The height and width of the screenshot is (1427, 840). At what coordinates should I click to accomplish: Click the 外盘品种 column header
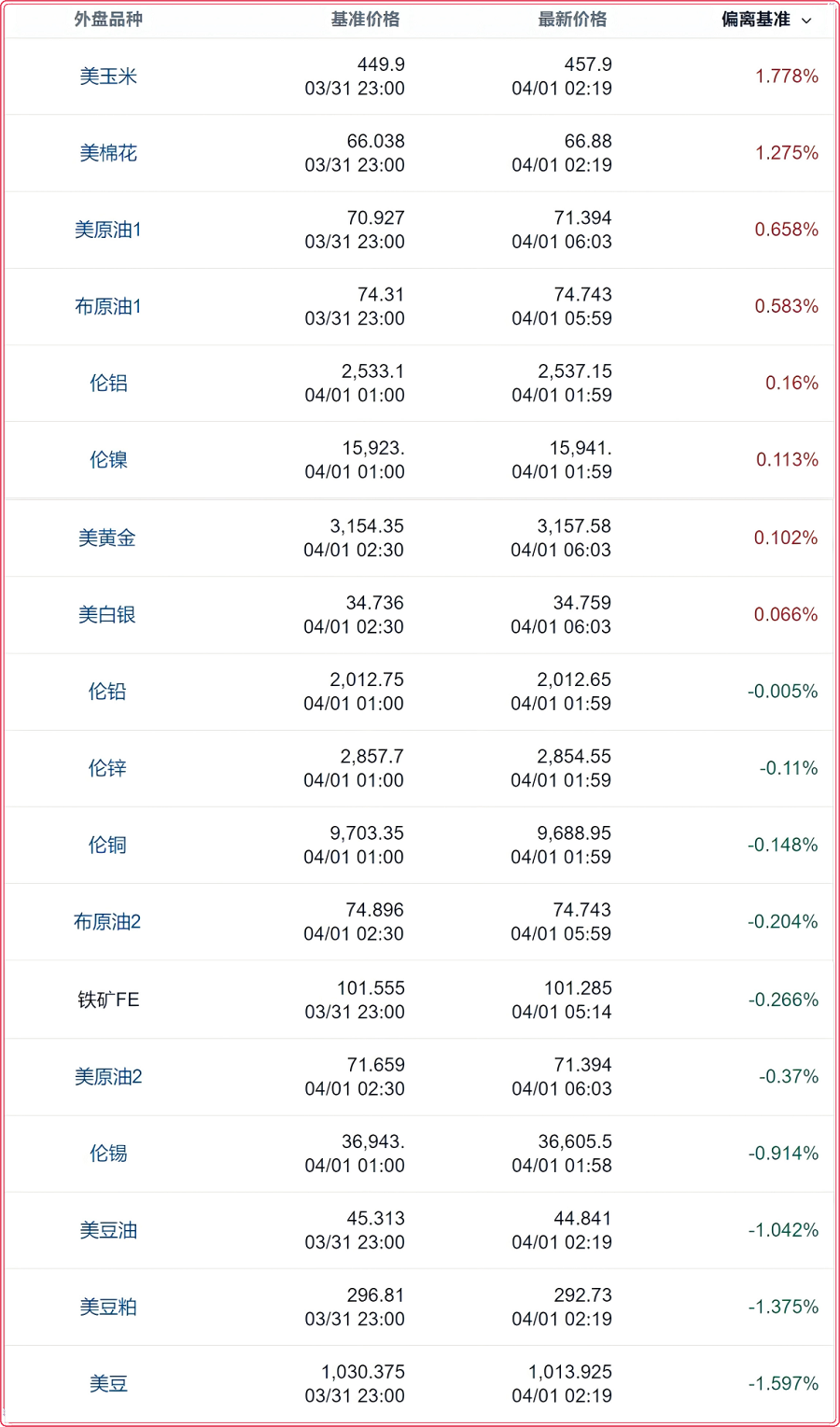coord(108,20)
